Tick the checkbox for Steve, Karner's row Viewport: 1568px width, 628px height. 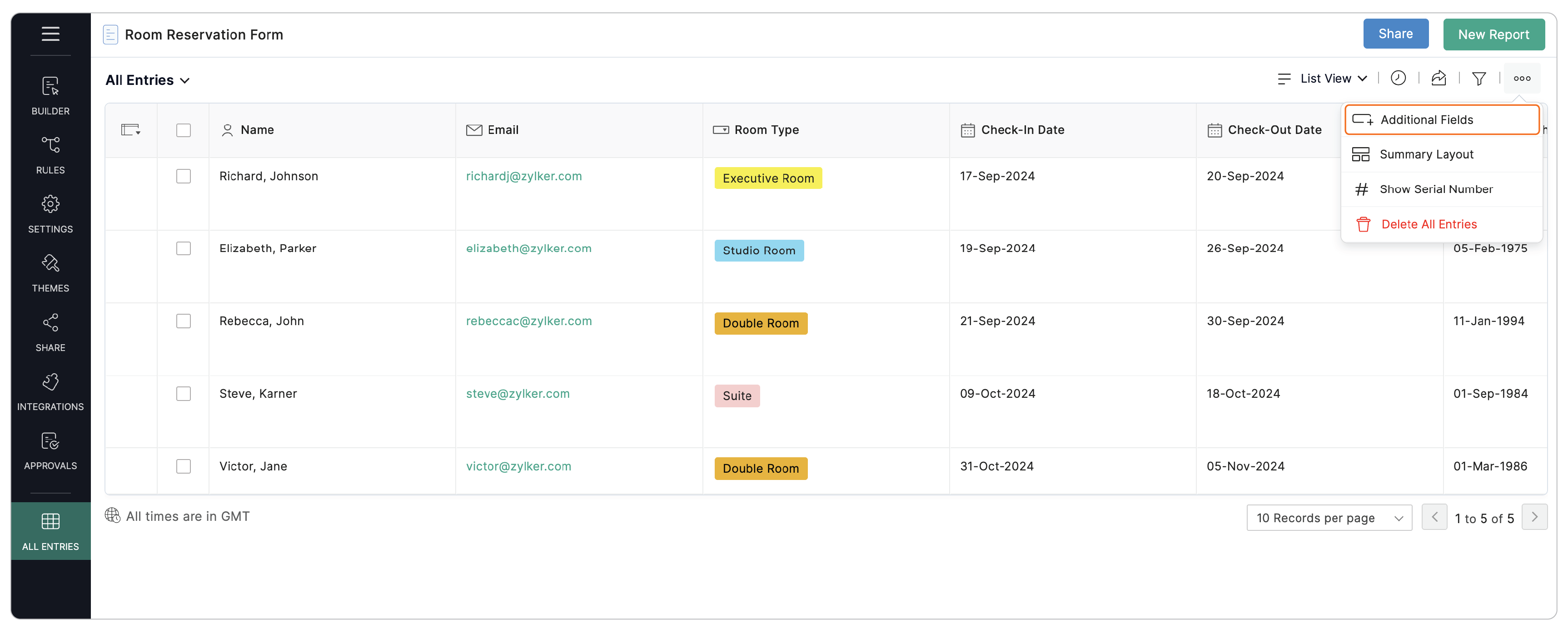click(183, 394)
